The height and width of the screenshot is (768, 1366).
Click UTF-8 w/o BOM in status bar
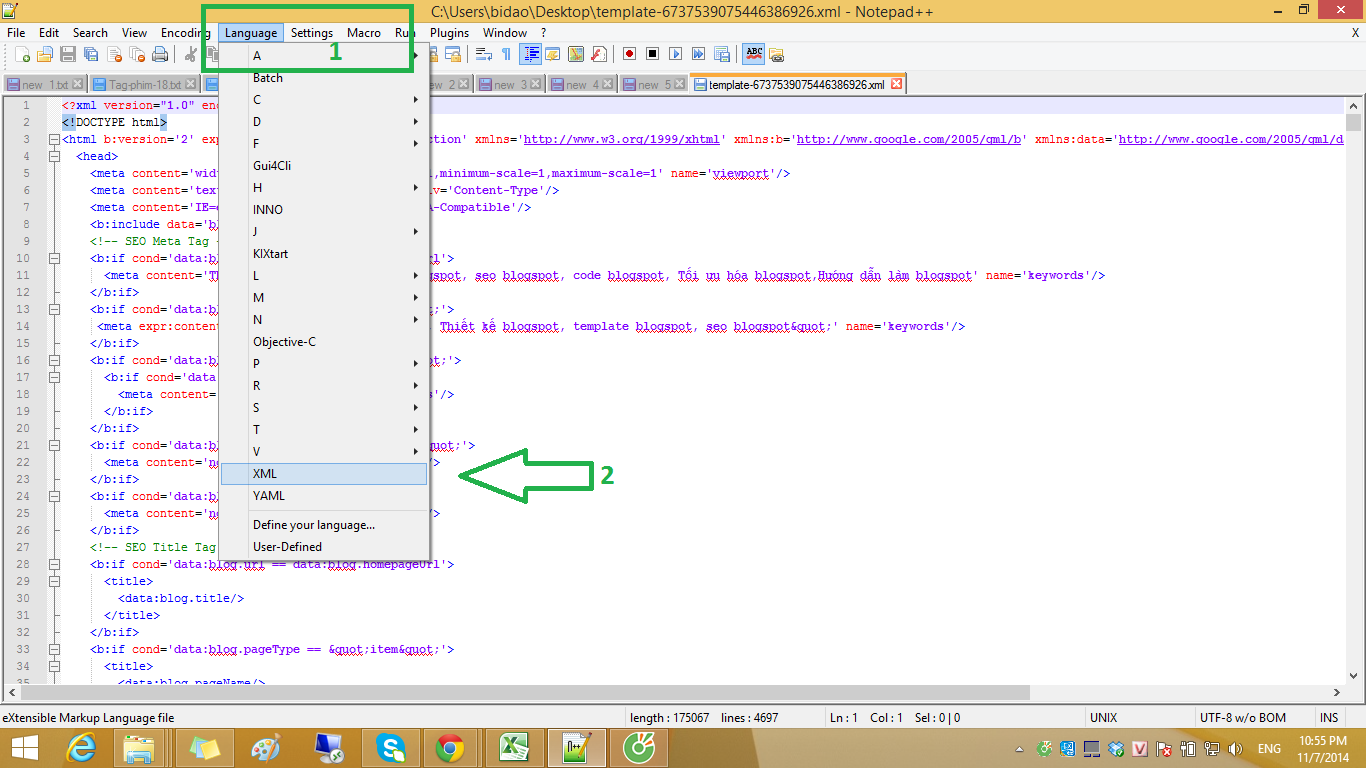(x=1243, y=717)
